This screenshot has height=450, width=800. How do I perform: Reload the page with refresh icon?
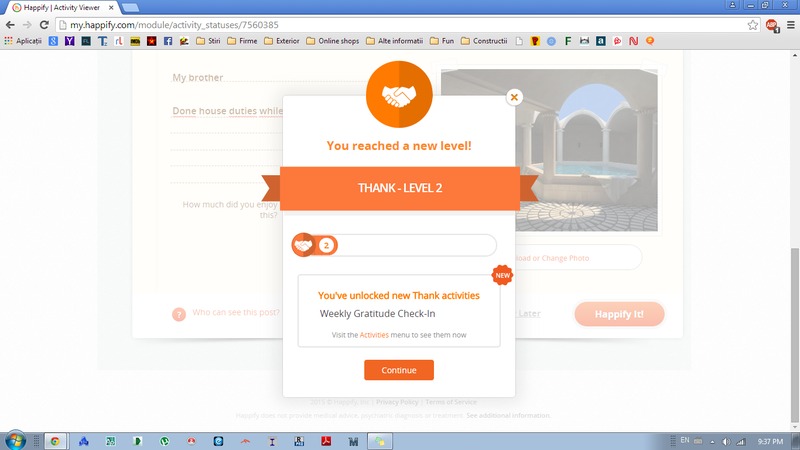tap(44, 25)
